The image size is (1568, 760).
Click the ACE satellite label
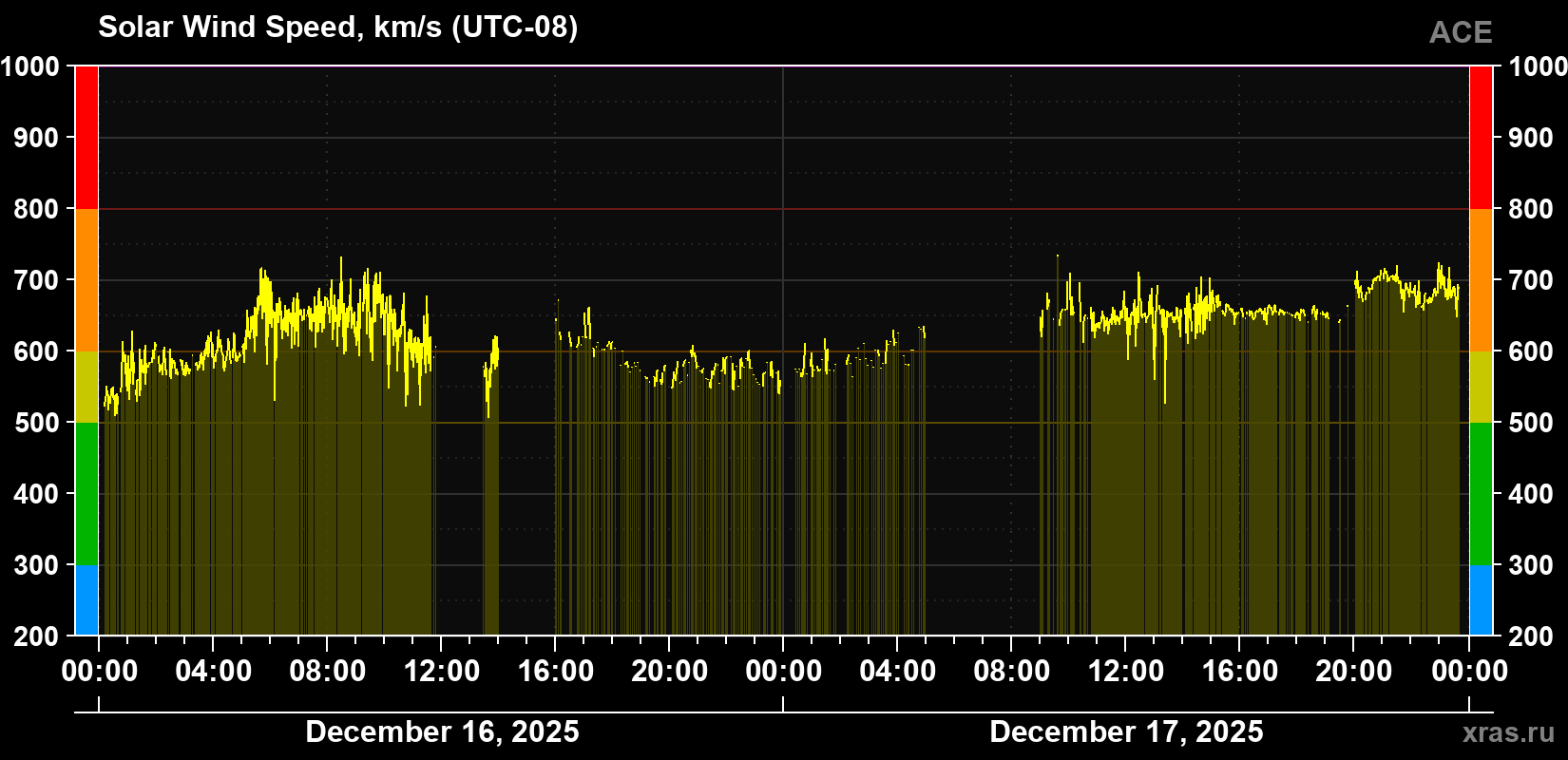point(1461,32)
